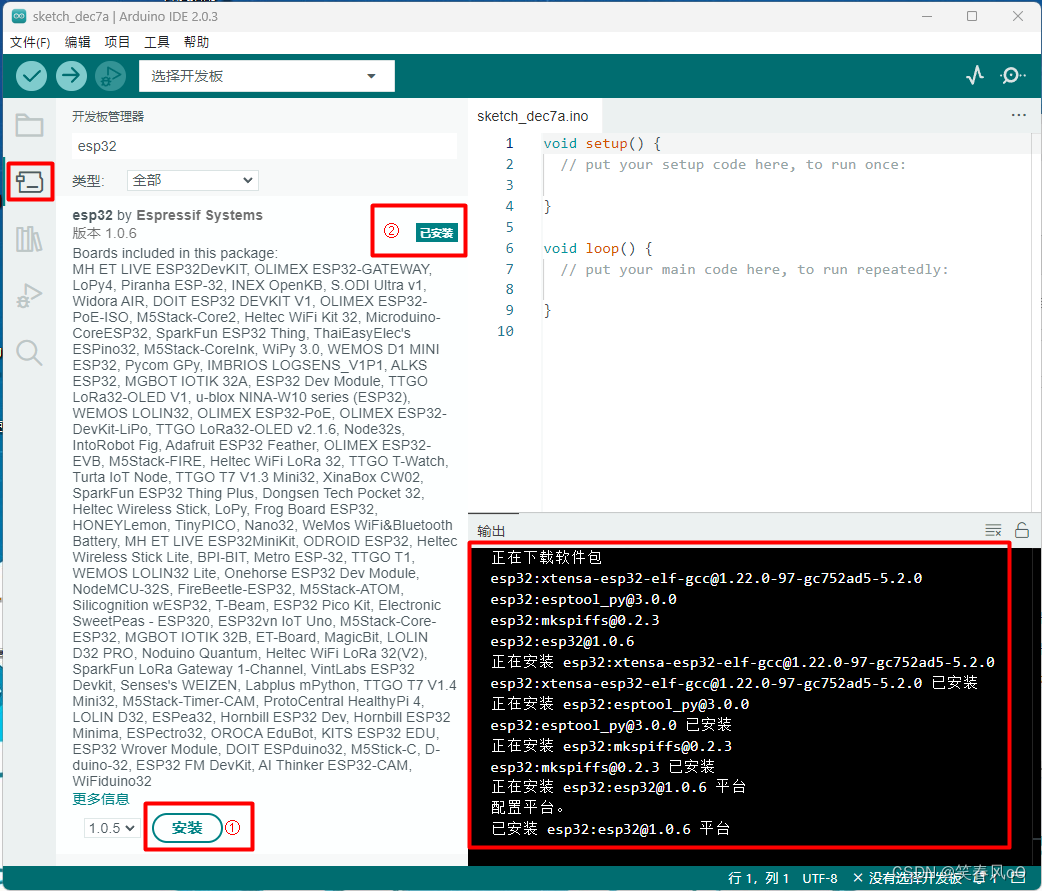
Task: Toggle autoscroll with the lock icon
Action: (x=1021, y=530)
